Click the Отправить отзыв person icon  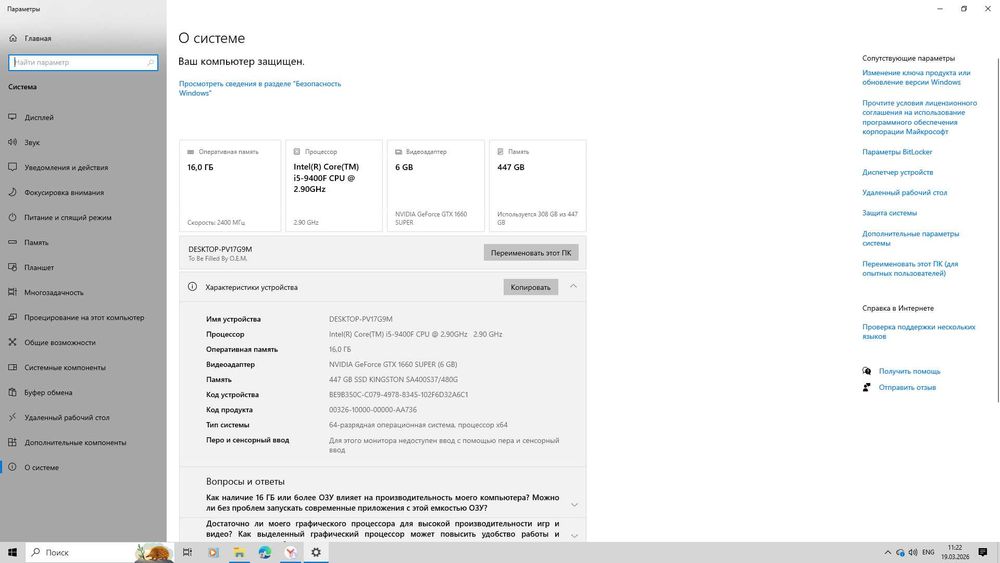pos(867,387)
